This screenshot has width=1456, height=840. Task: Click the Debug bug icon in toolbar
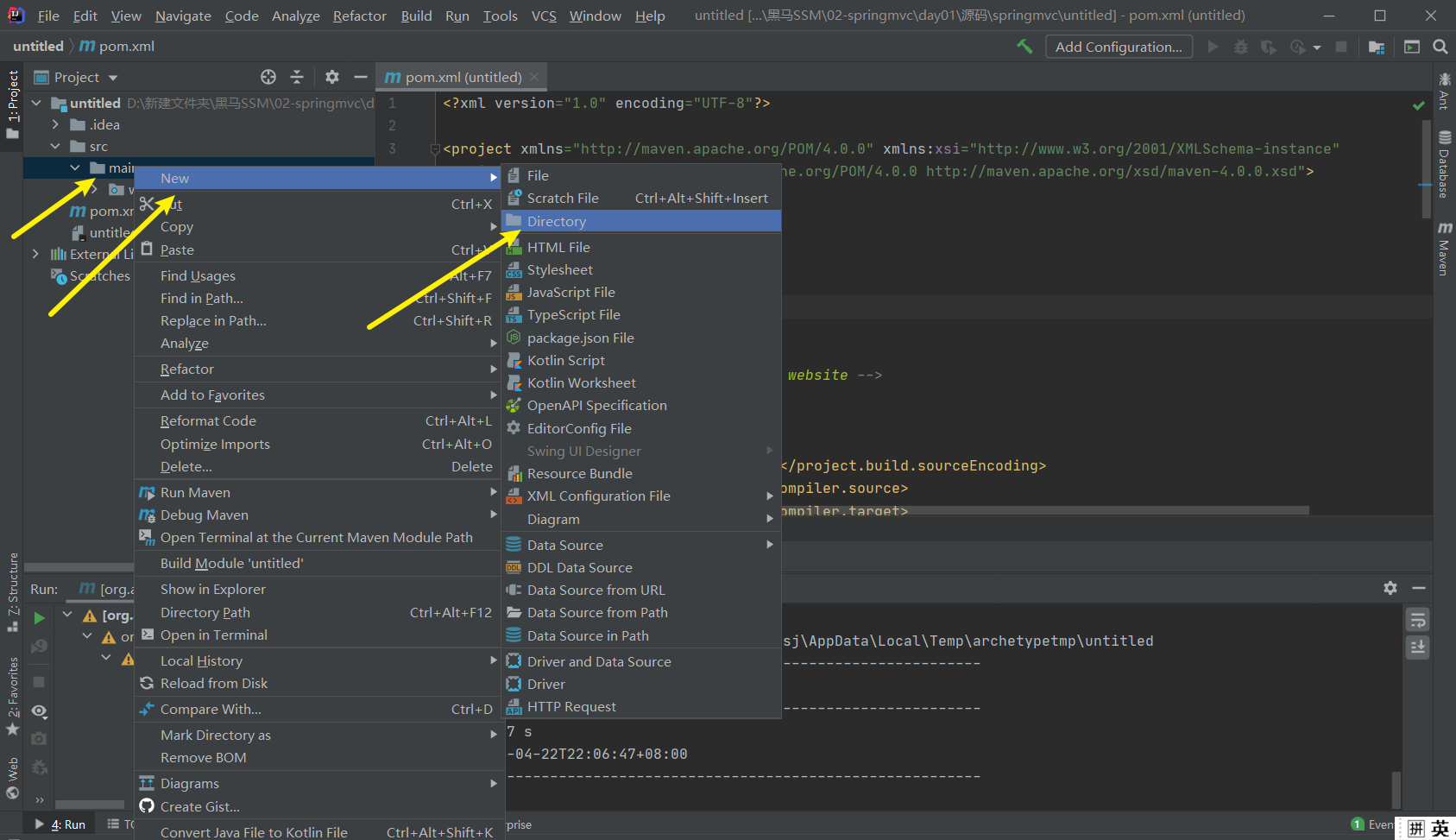tap(1241, 47)
